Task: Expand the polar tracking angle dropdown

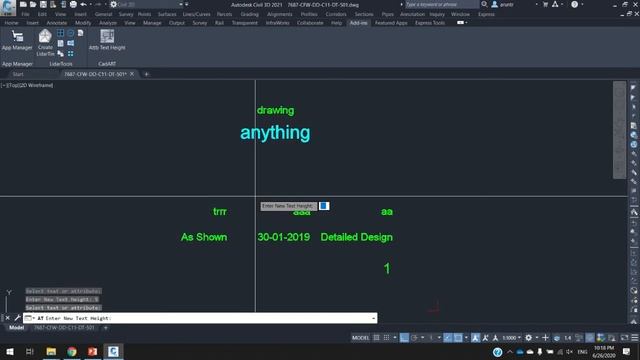Action: coord(422,338)
